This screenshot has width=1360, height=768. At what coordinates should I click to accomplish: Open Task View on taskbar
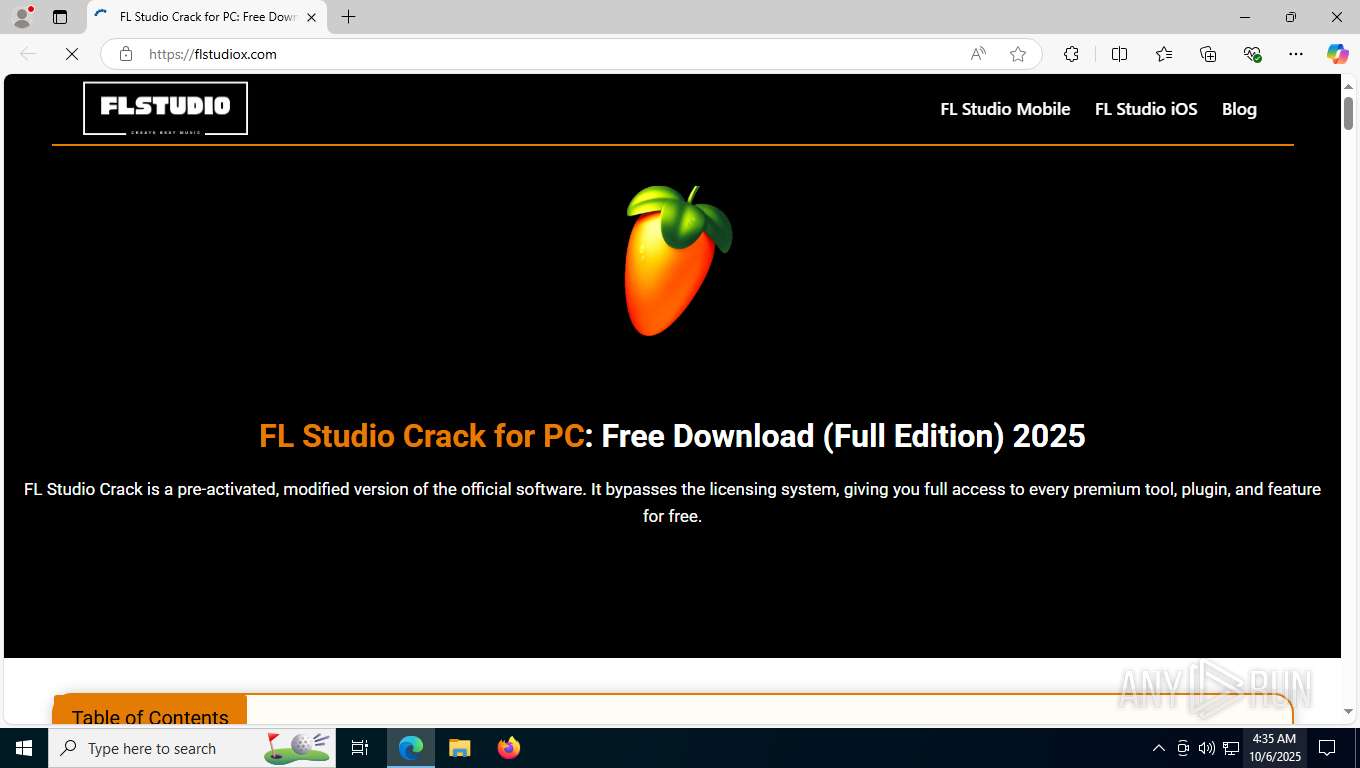coord(360,748)
